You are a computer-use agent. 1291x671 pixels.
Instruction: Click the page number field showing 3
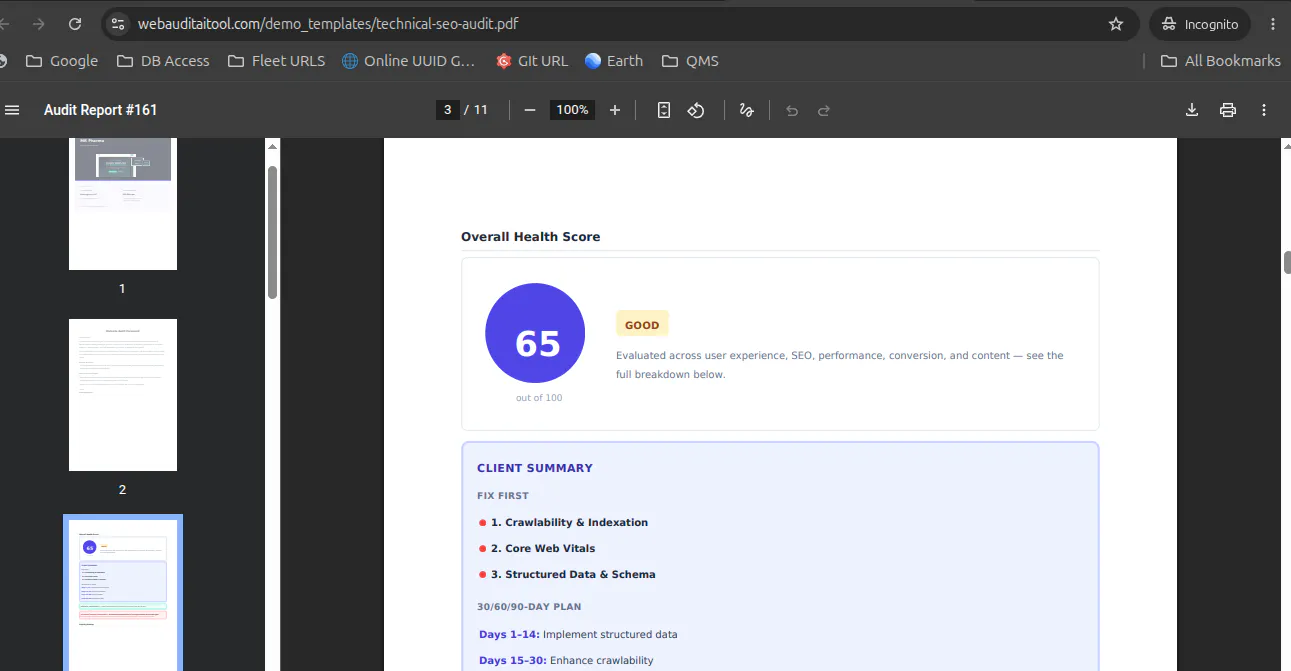[447, 110]
